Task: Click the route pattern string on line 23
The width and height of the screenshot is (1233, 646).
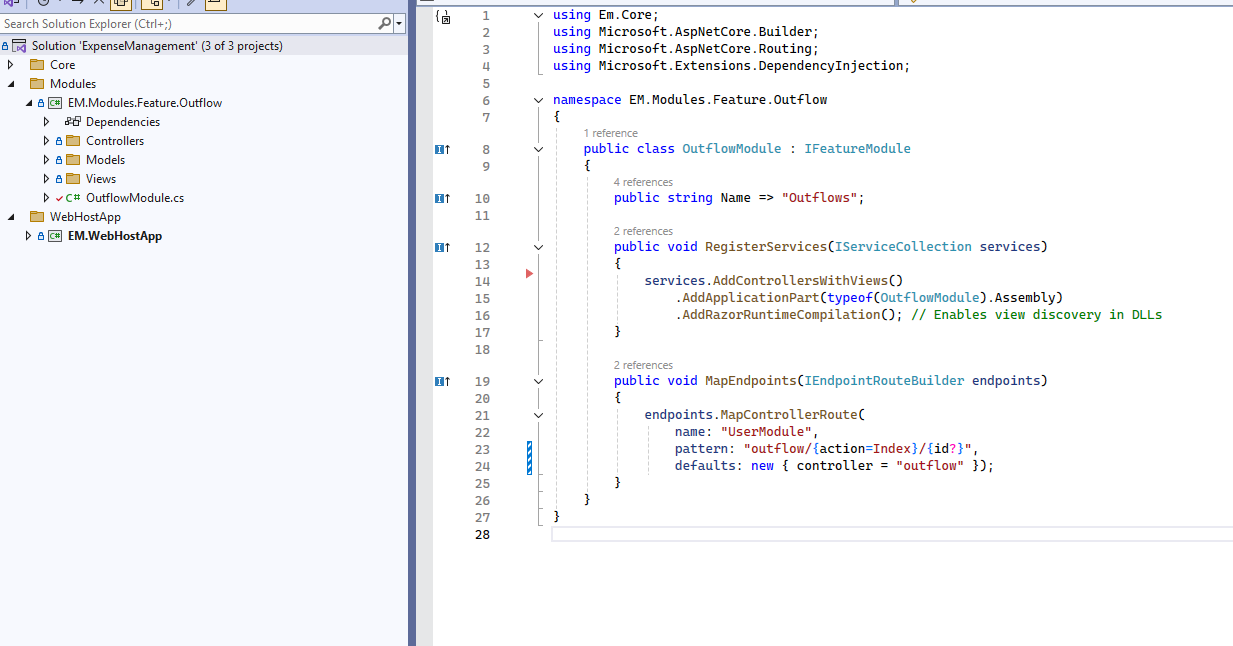Action: (858, 449)
